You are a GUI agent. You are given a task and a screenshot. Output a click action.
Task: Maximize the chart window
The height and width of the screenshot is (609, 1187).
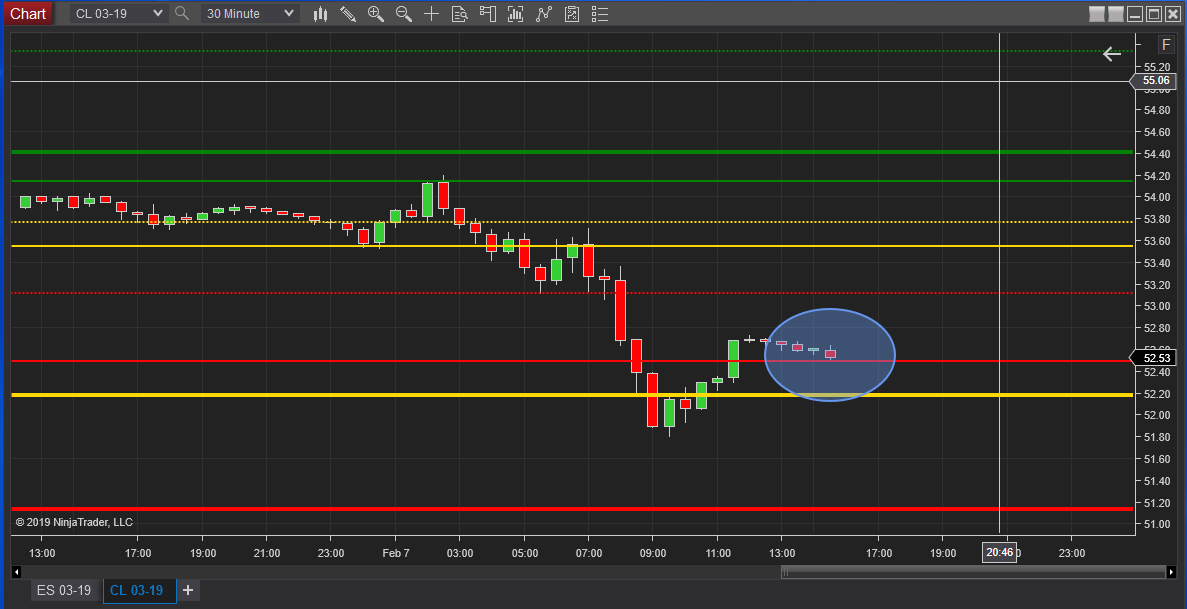click(1154, 14)
